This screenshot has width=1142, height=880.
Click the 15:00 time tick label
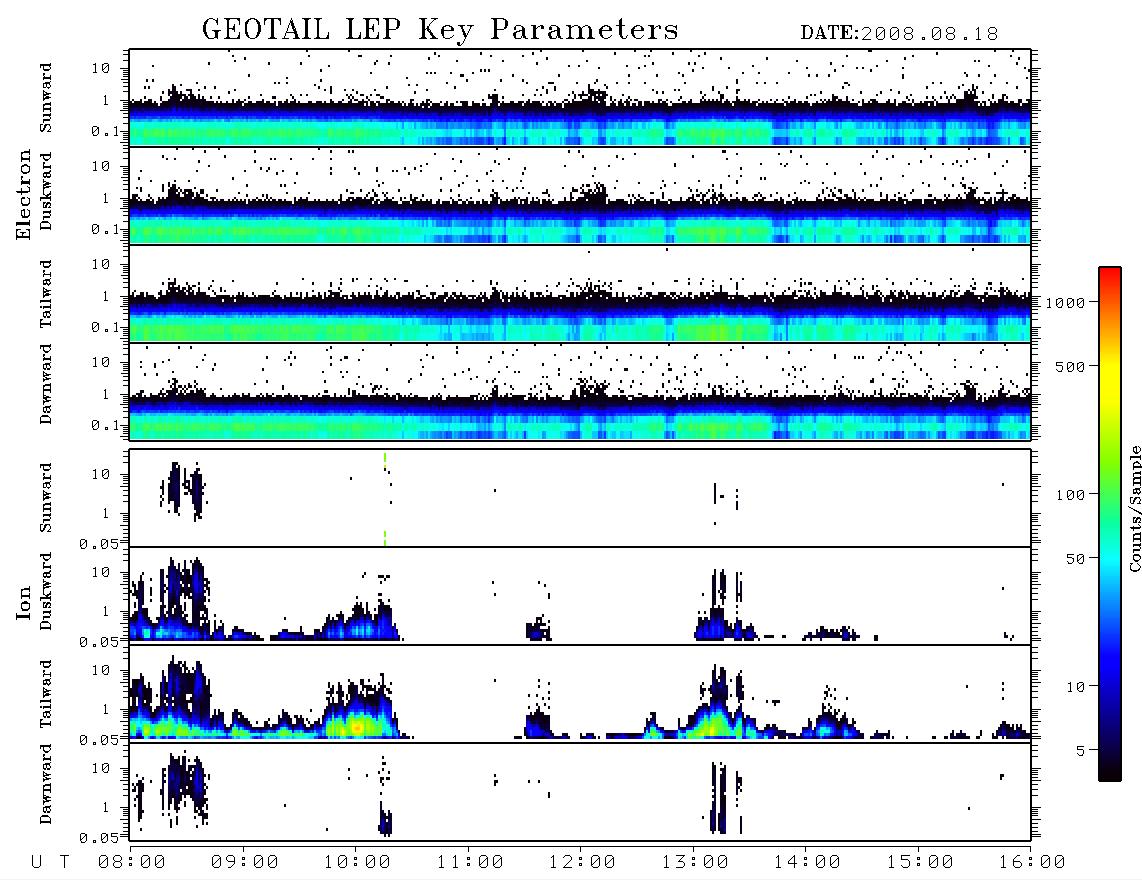(x=920, y=863)
